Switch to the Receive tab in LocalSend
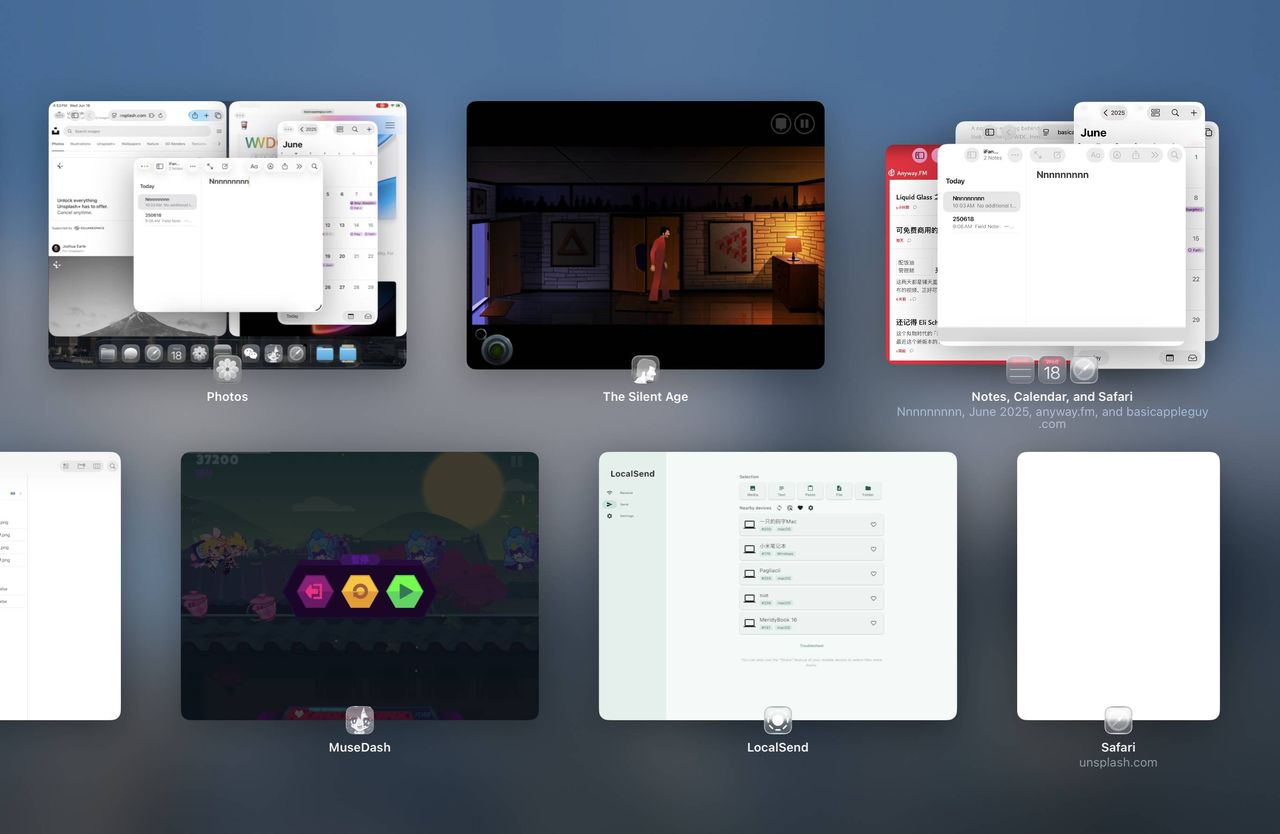 click(x=609, y=491)
